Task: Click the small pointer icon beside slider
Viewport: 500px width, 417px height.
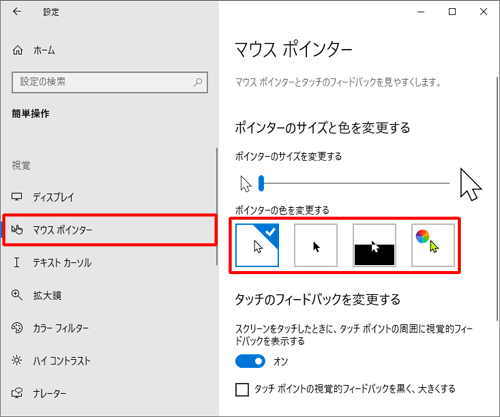Action: (x=246, y=184)
